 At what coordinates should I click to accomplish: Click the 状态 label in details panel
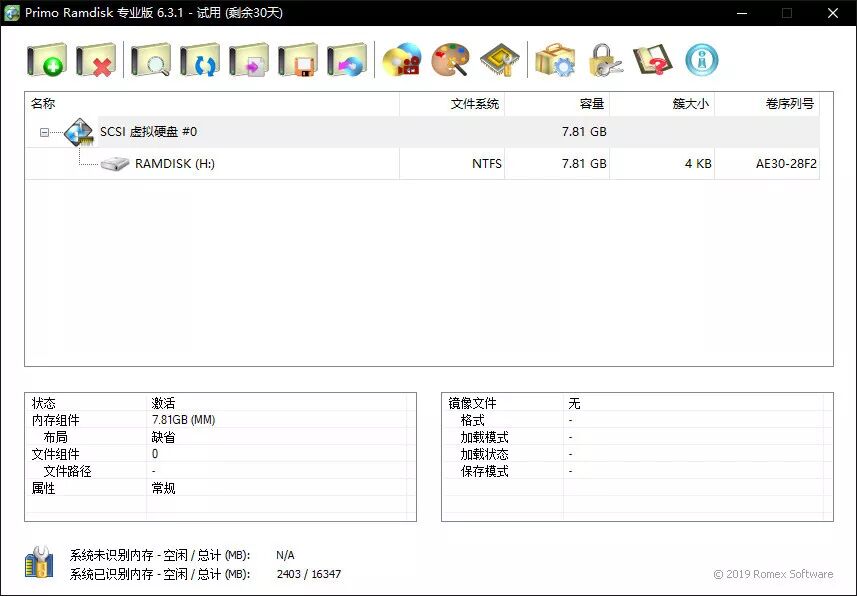point(44,403)
